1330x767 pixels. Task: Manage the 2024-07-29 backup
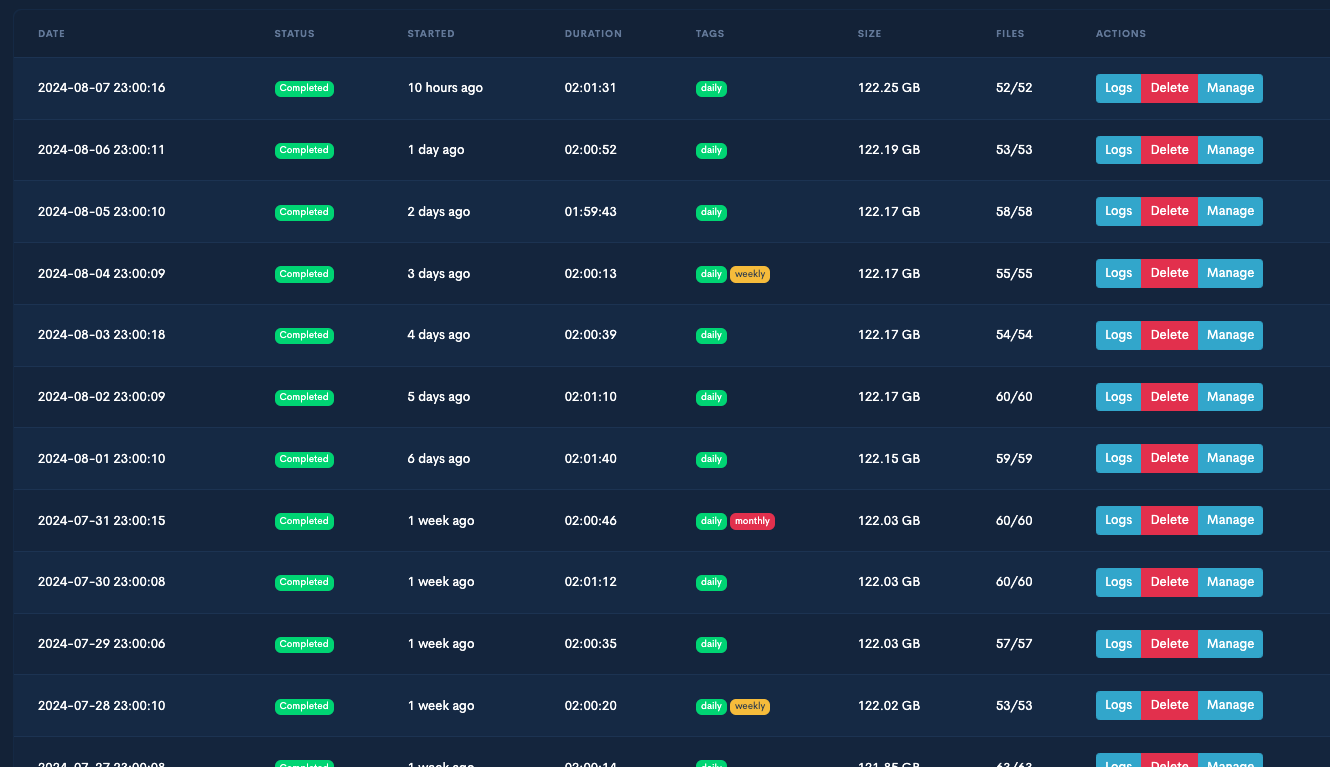click(x=1230, y=644)
